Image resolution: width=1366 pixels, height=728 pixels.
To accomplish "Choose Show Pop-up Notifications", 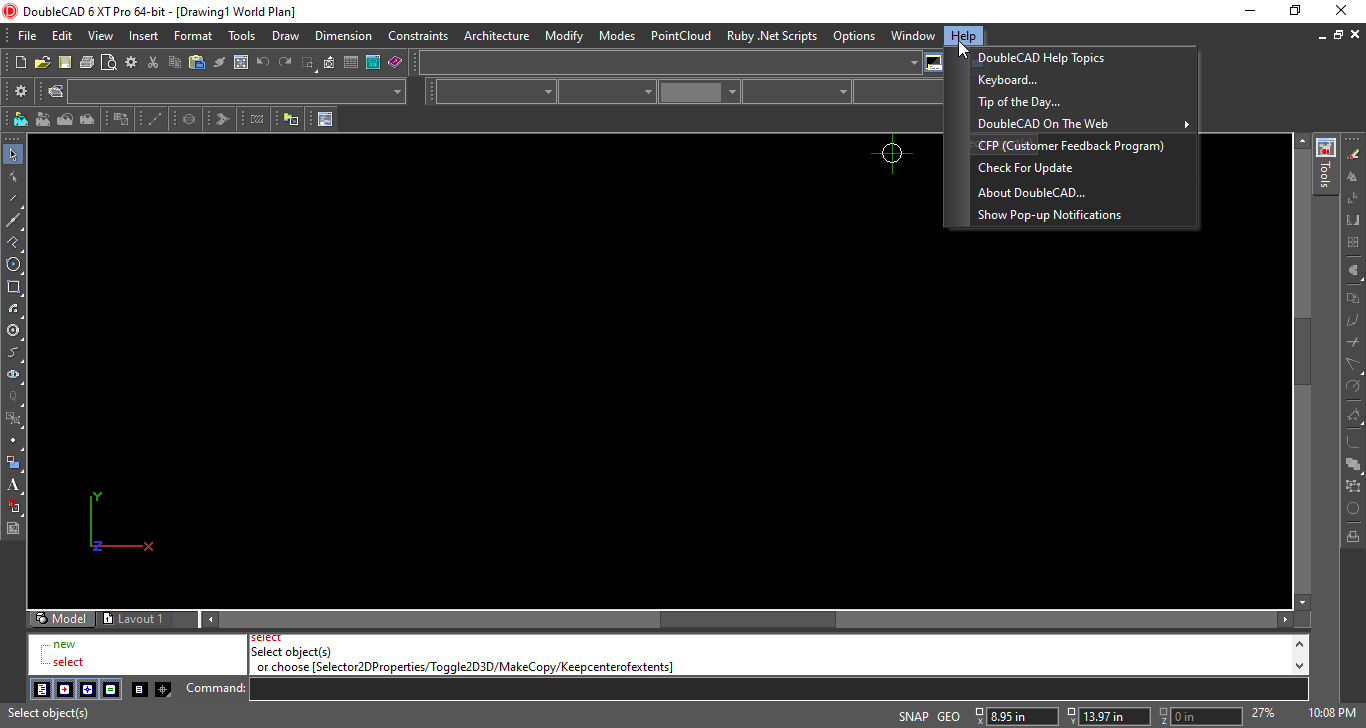I will click(x=1071, y=215).
